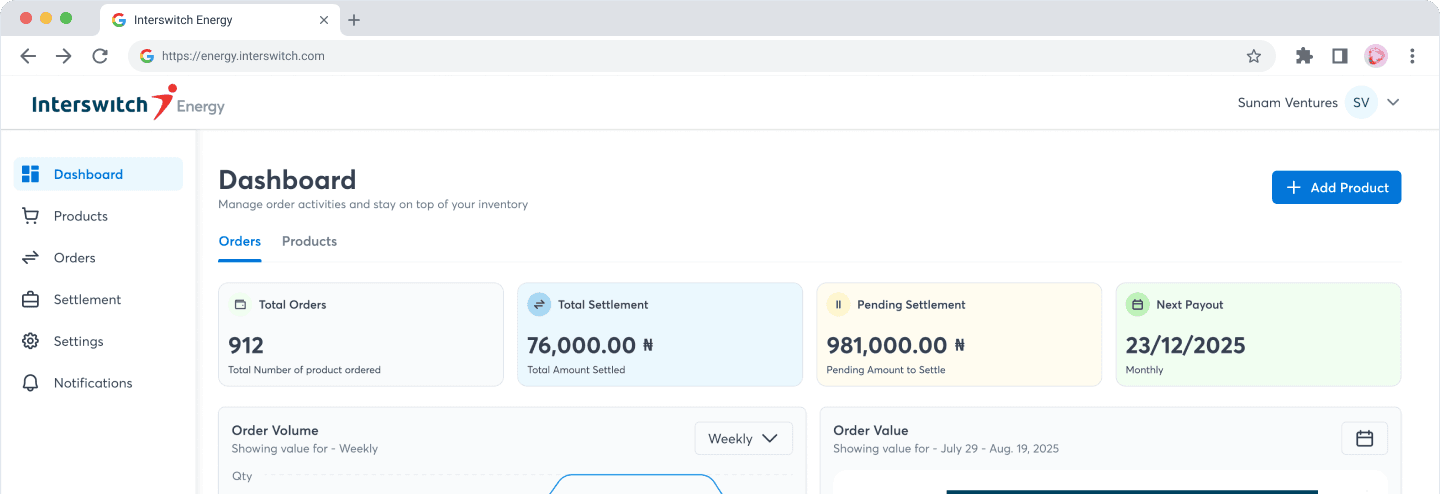Open a new browser tab
This screenshot has width=1440, height=494.
[354, 20]
